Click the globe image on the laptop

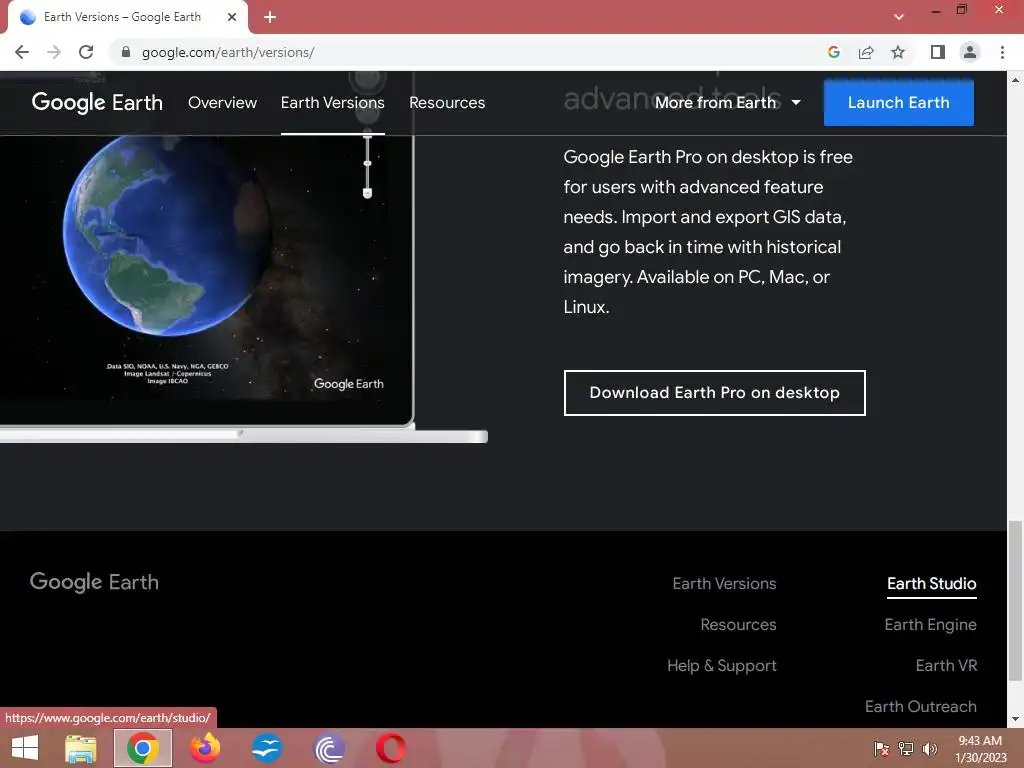pyautogui.click(x=167, y=235)
